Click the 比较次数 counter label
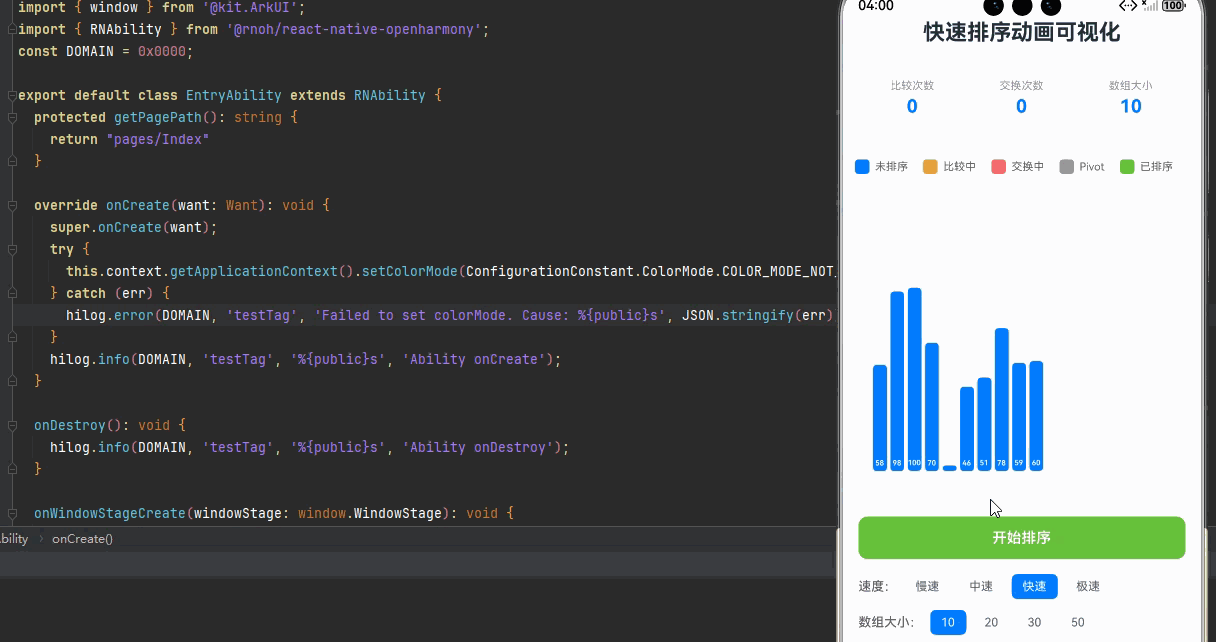 [912, 86]
